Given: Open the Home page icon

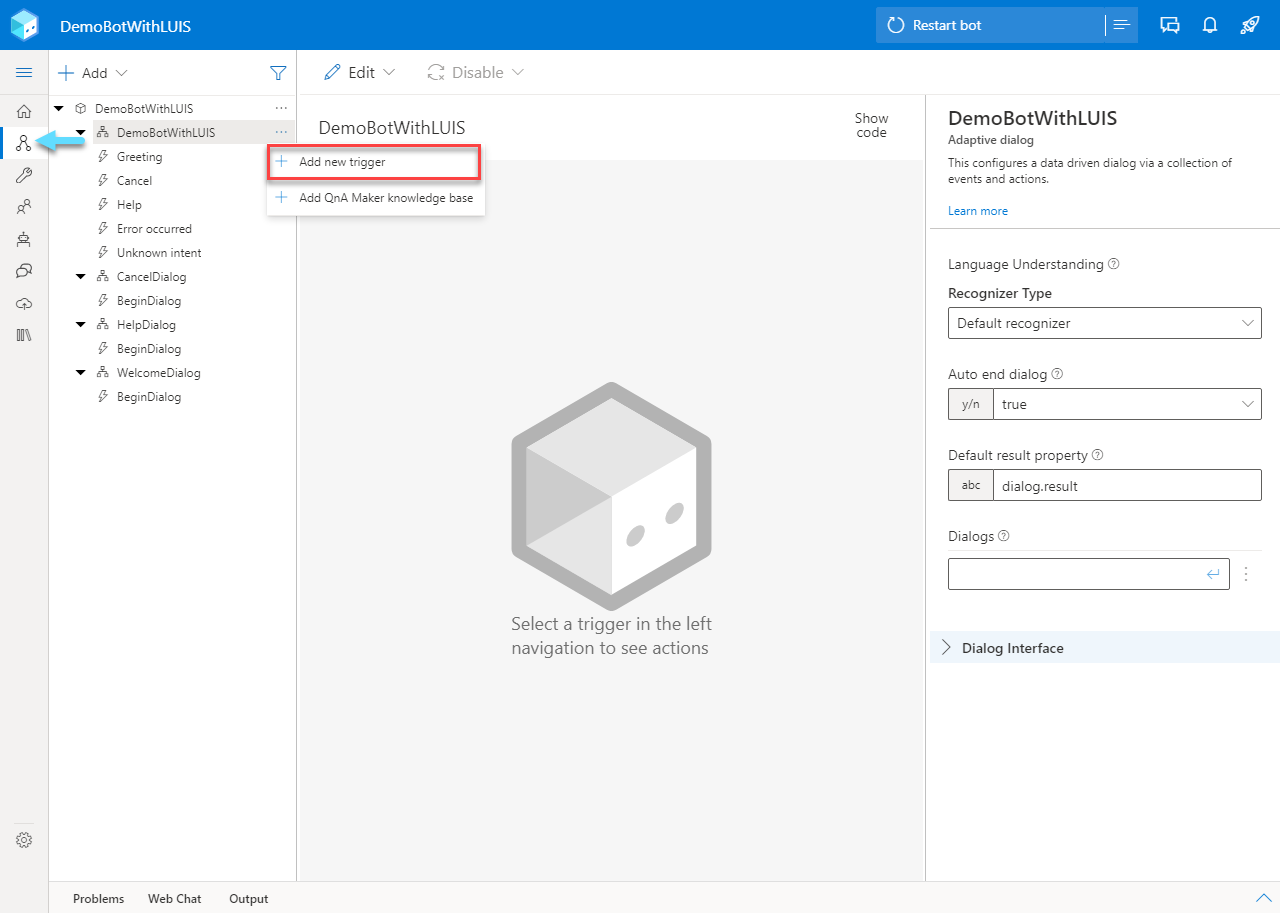Looking at the screenshot, I should [x=24, y=111].
